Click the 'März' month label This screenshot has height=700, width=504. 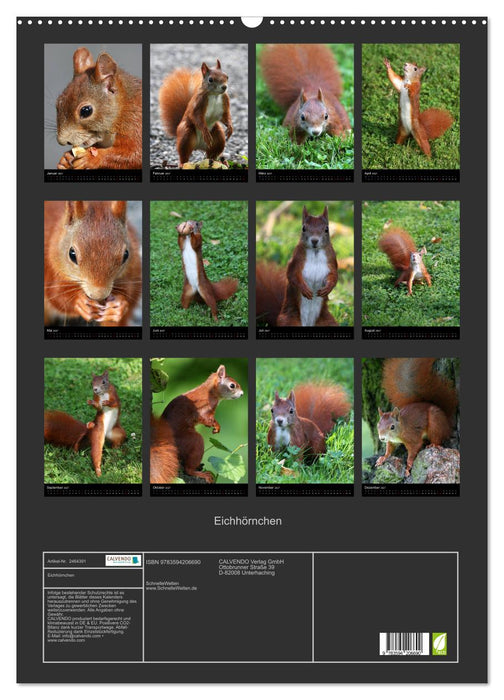[x=263, y=173]
